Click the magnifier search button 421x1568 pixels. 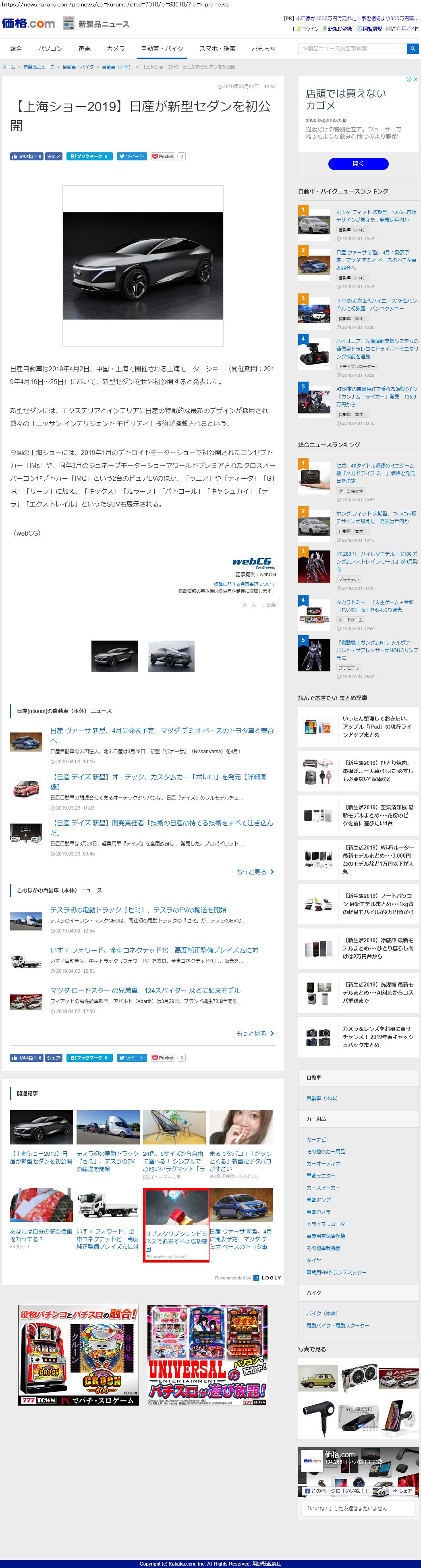tap(413, 49)
